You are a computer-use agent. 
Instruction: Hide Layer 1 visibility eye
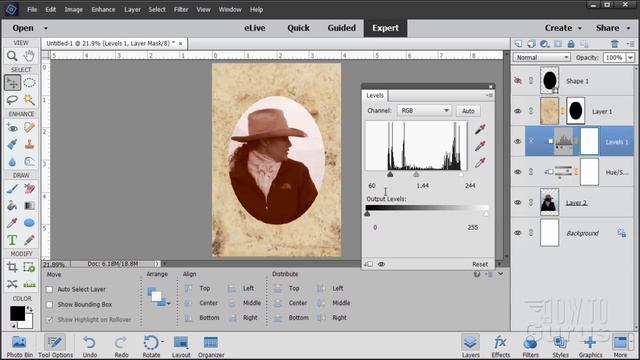click(x=518, y=111)
